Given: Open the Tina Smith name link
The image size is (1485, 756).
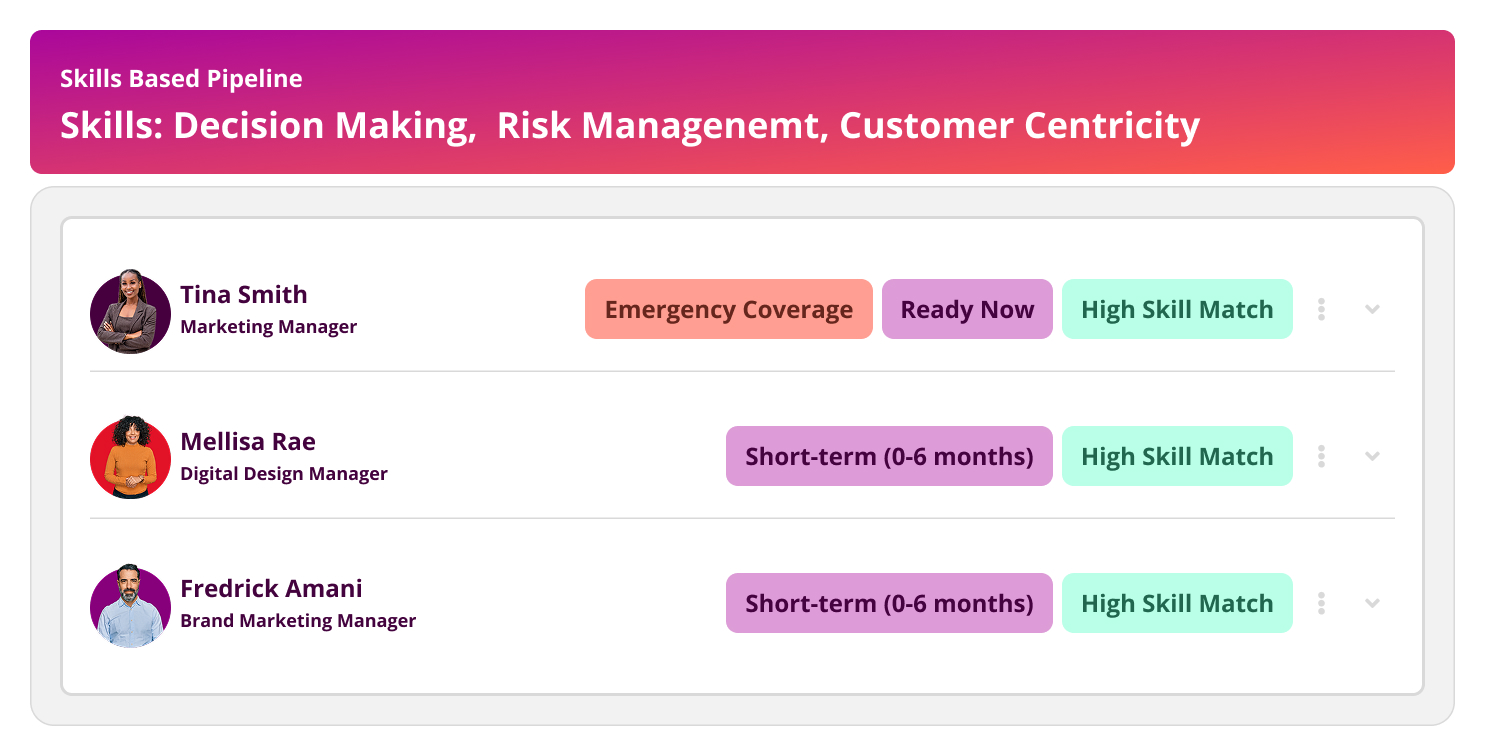Looking at the screenshot, I should coord(244,294).
